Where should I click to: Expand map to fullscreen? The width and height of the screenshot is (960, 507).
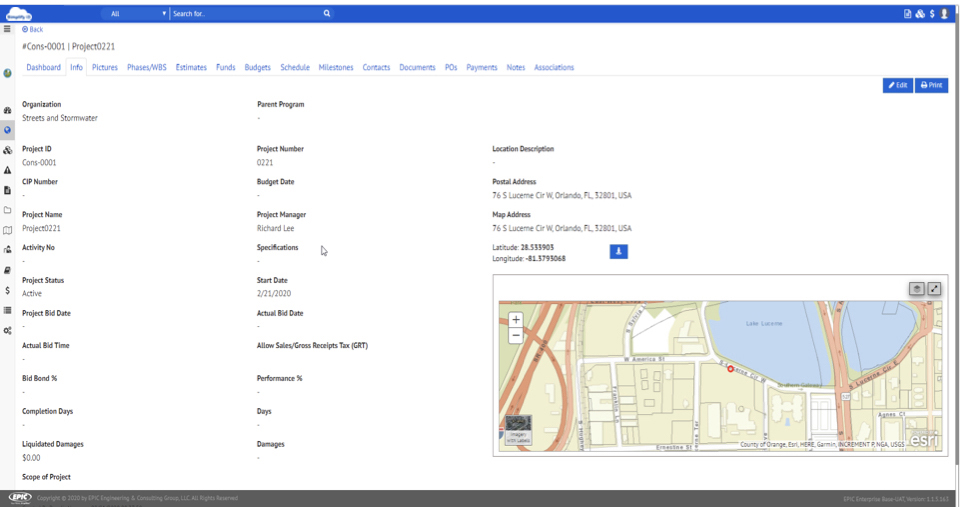click(x=934, y=289)
